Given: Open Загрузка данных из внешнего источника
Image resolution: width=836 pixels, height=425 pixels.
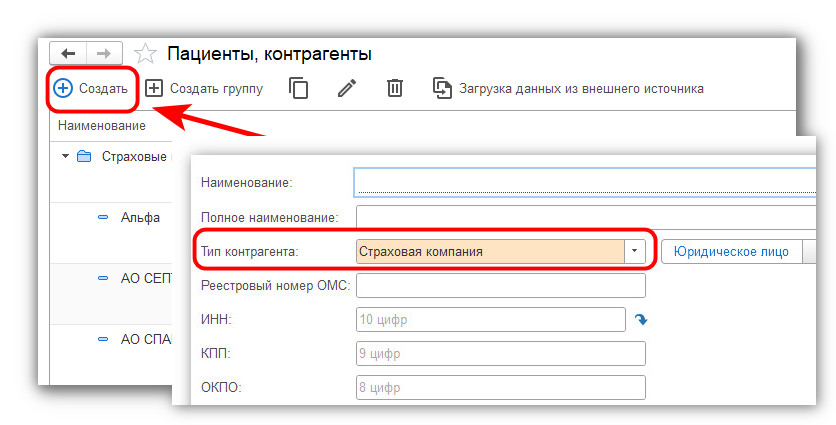Looking at the screenshot, I should [568, 88].
